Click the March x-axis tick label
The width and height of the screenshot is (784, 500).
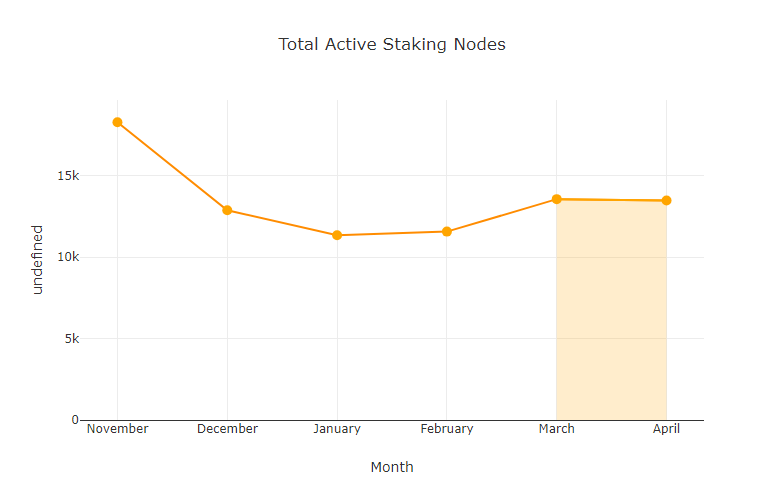coord(557,429)
